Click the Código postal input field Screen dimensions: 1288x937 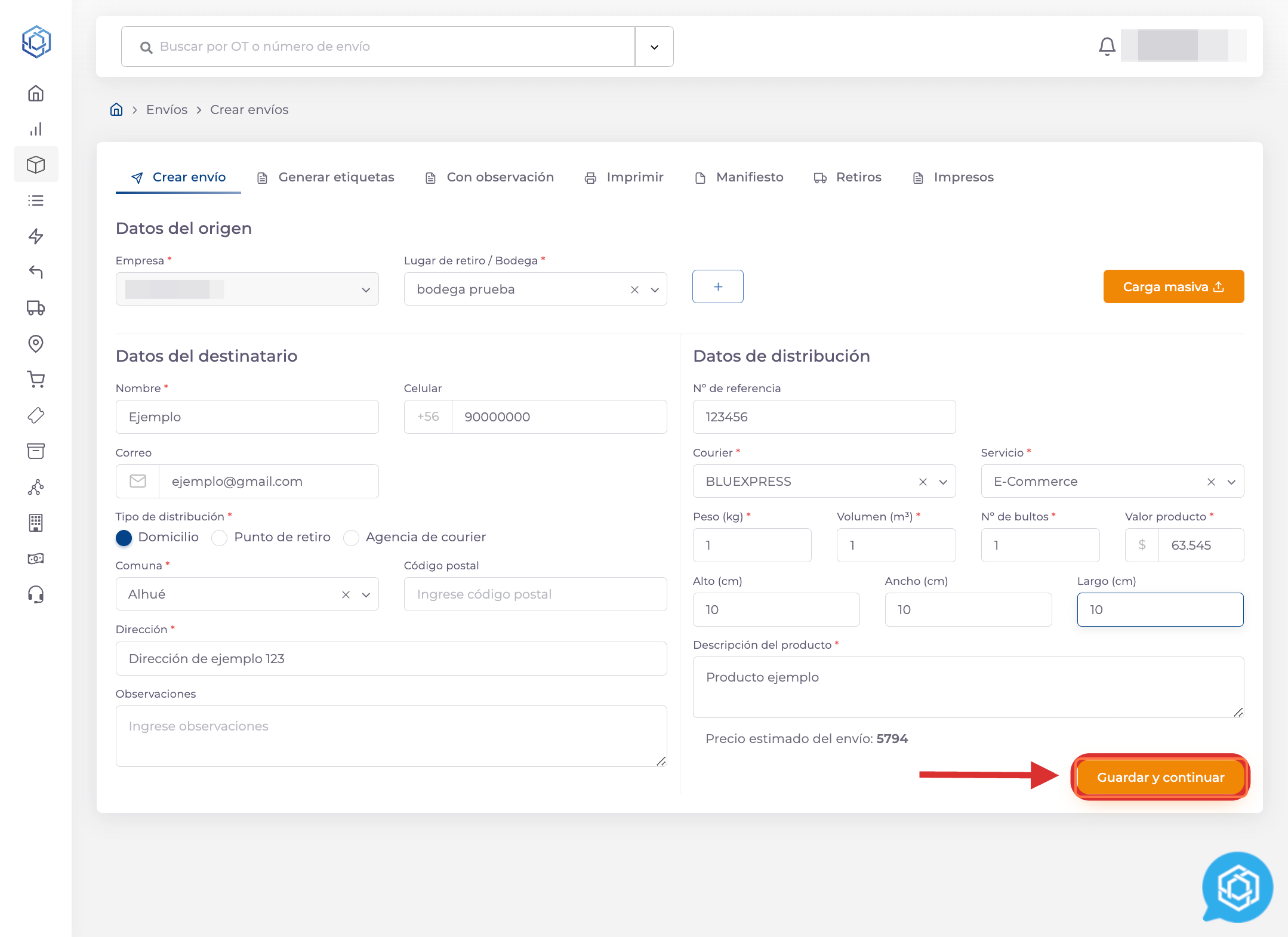click(x=535, y=594)
